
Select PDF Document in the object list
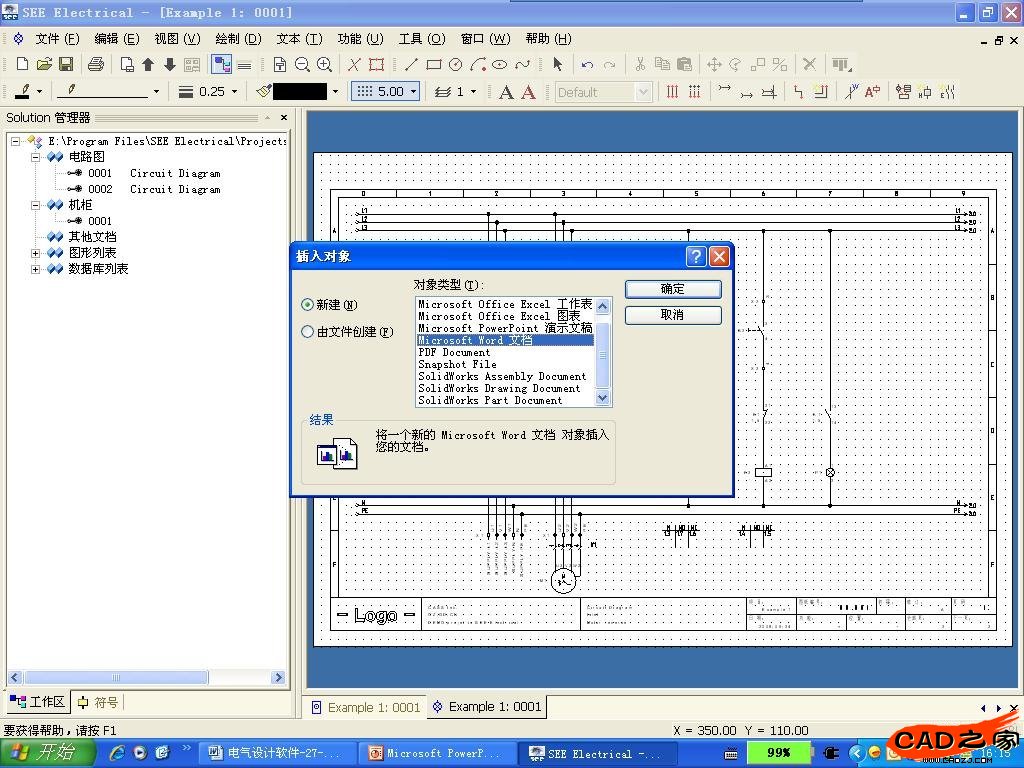454,353
